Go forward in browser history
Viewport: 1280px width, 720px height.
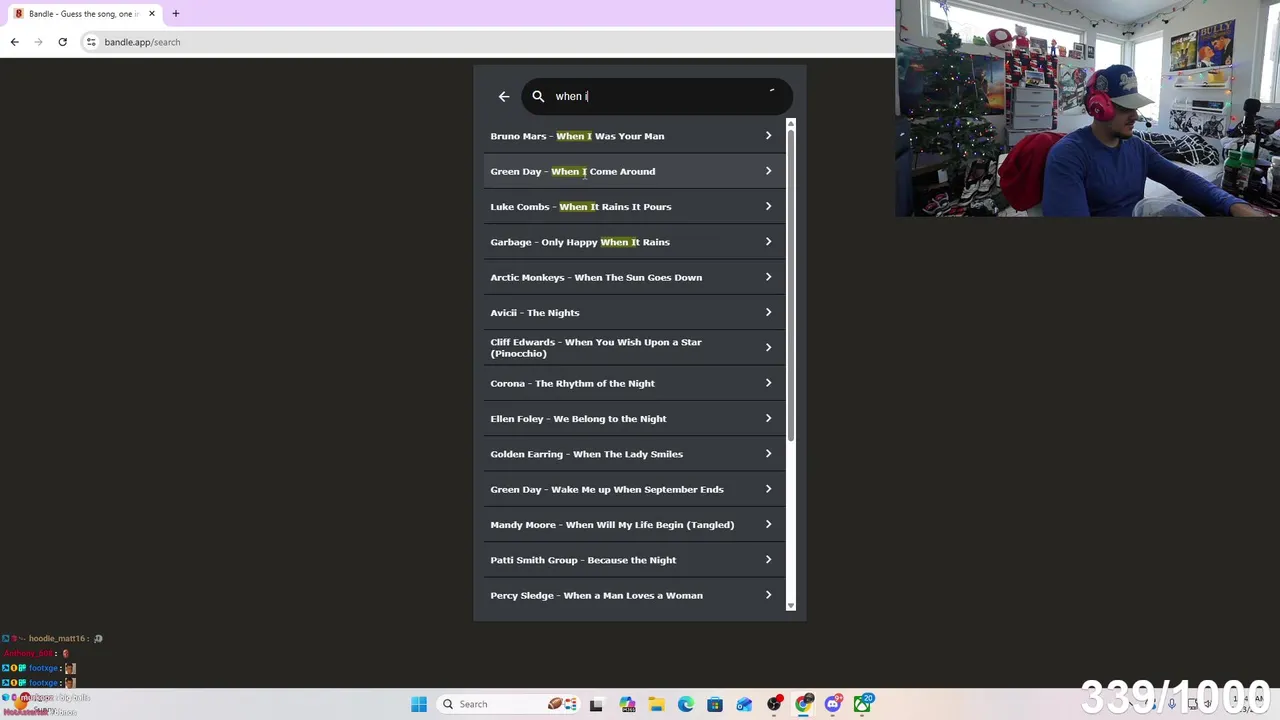pos(38,42)
